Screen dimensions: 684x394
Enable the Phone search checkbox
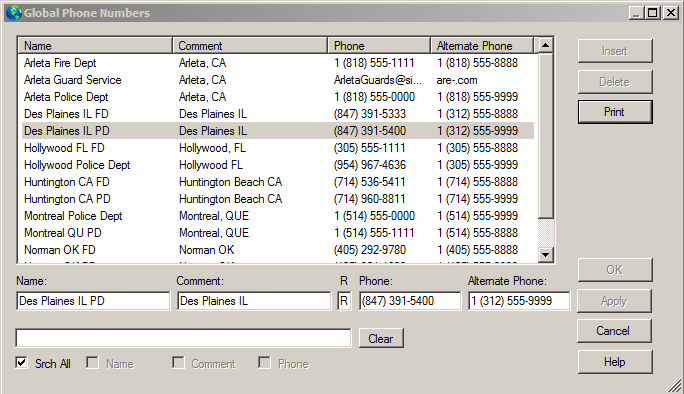264,362
